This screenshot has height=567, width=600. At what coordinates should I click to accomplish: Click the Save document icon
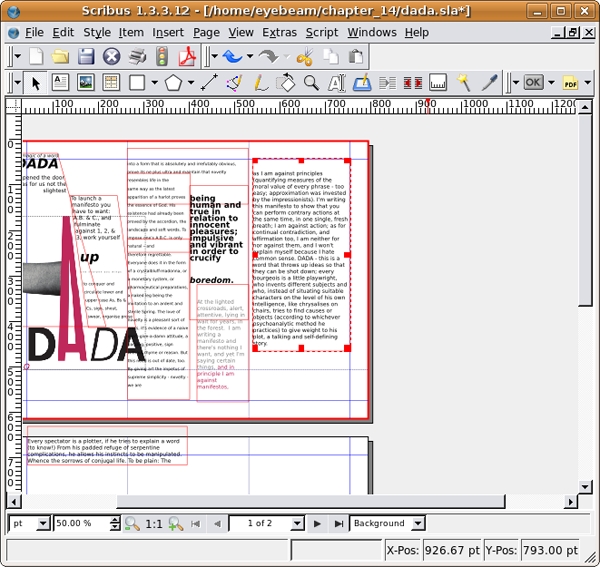[87, 56]
